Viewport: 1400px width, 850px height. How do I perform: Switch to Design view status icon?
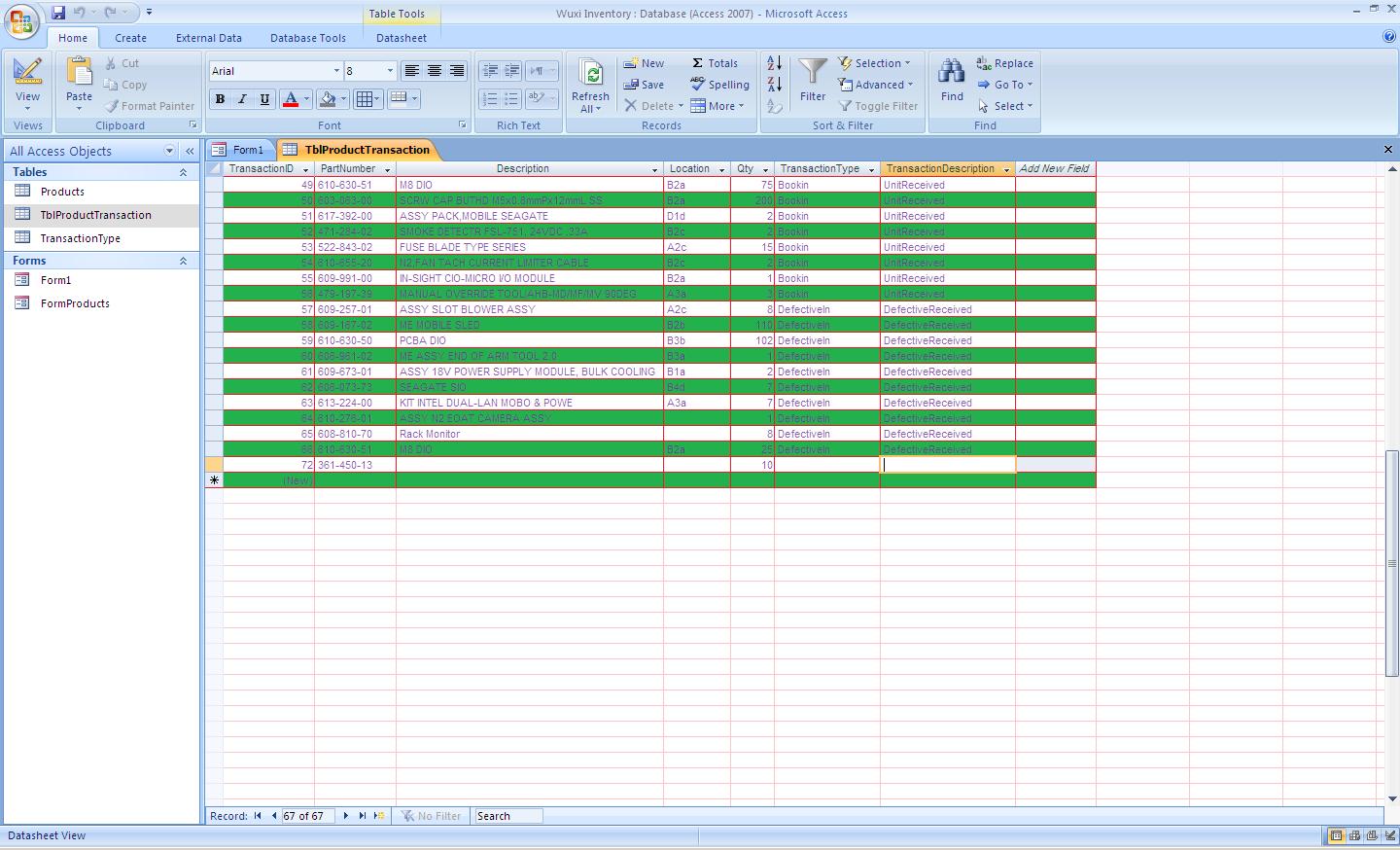1389,836
